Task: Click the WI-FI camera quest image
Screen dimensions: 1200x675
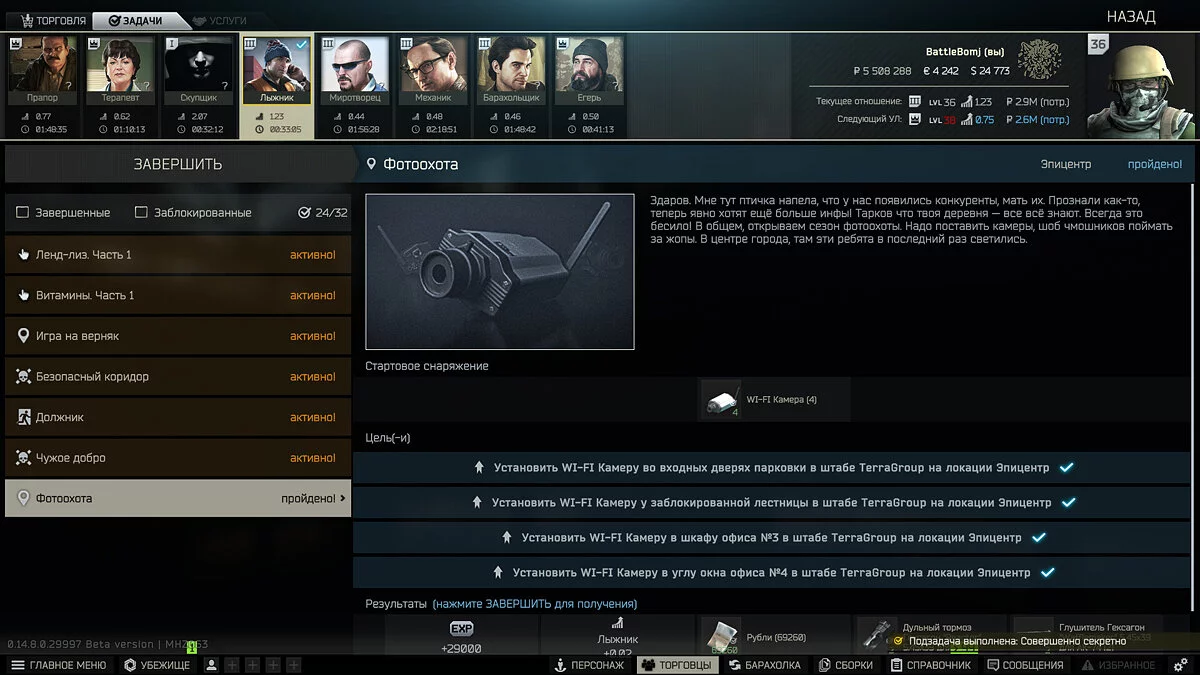Action: [500, 271]
